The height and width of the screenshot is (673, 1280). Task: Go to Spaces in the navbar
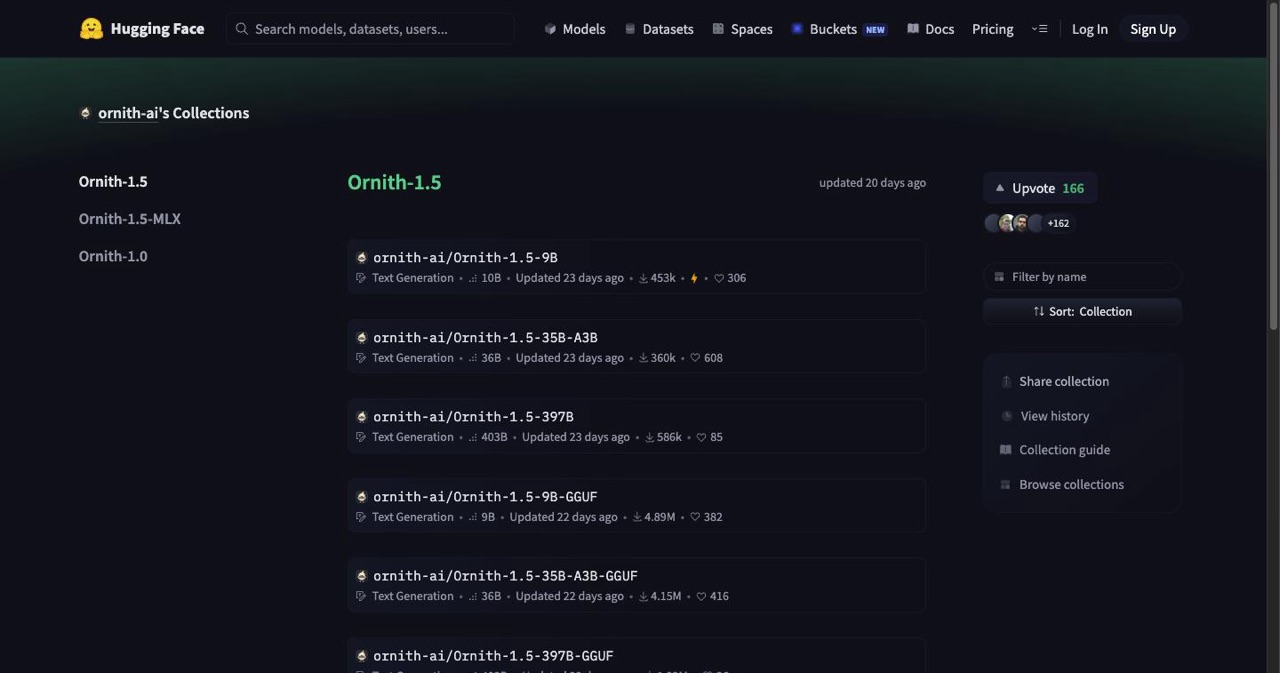pyautogui.click(x=742, y=29)
